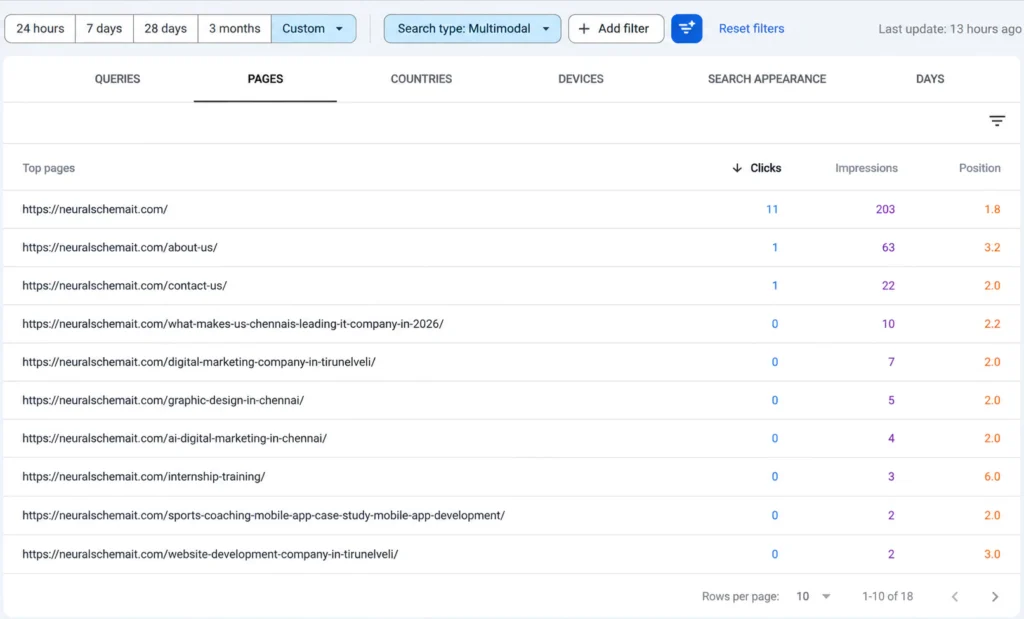Select the graphic-design-in-chennai page row
Image resolution: width=1024 pixels, height=619 pixels.
pos(511,400)
